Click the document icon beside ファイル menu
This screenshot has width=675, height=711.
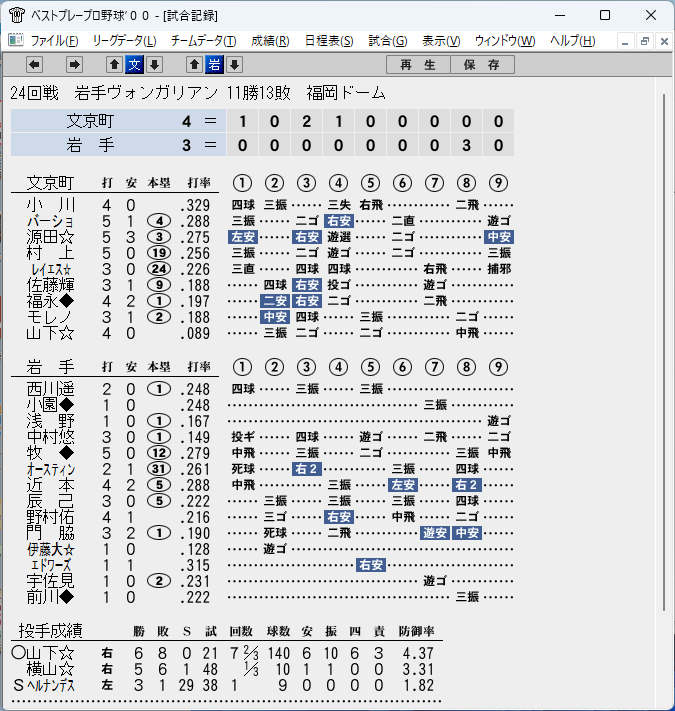pyautogui.click(x=16, y=41)
